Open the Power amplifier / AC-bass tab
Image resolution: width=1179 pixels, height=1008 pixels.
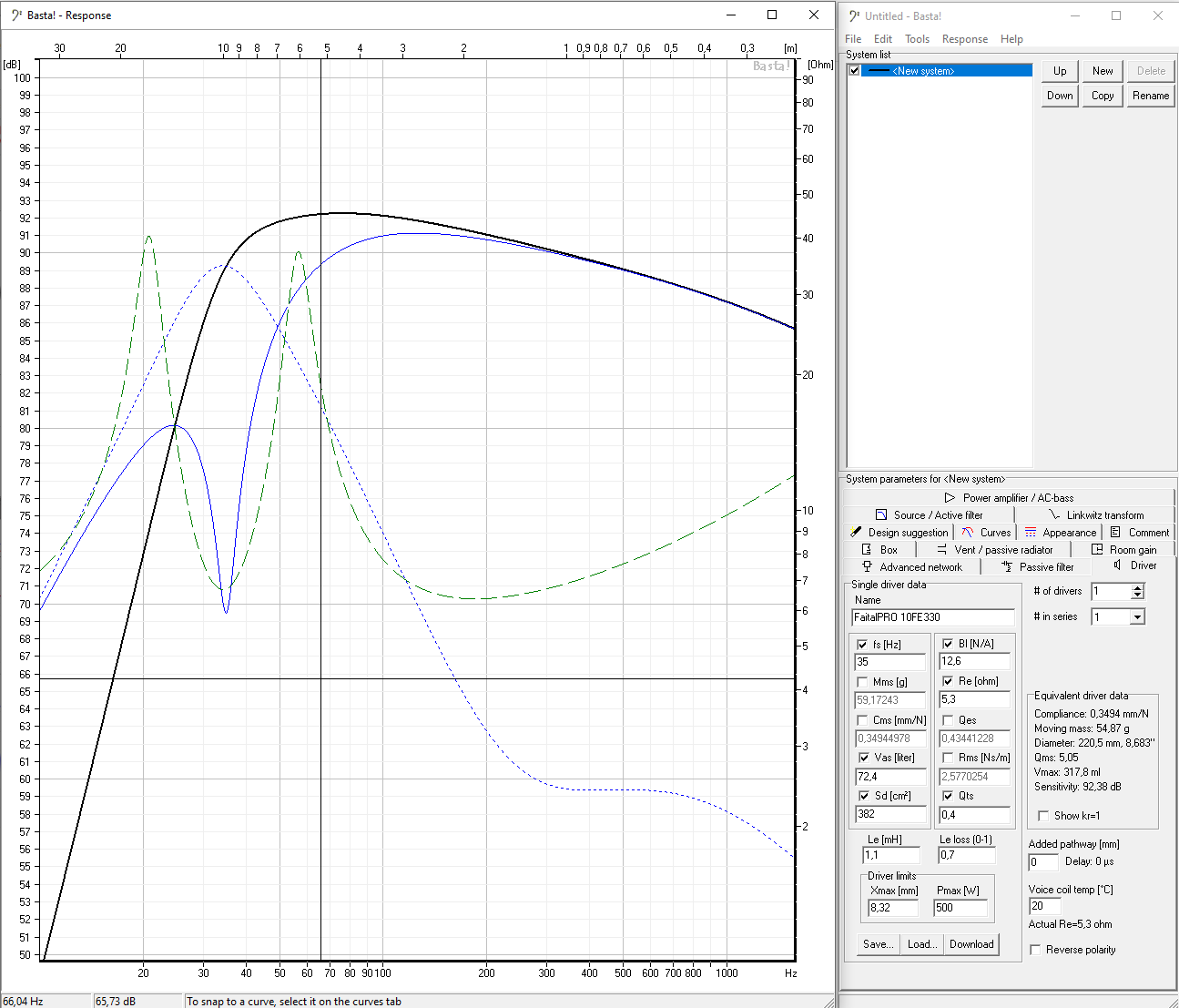pos(1009,498)
